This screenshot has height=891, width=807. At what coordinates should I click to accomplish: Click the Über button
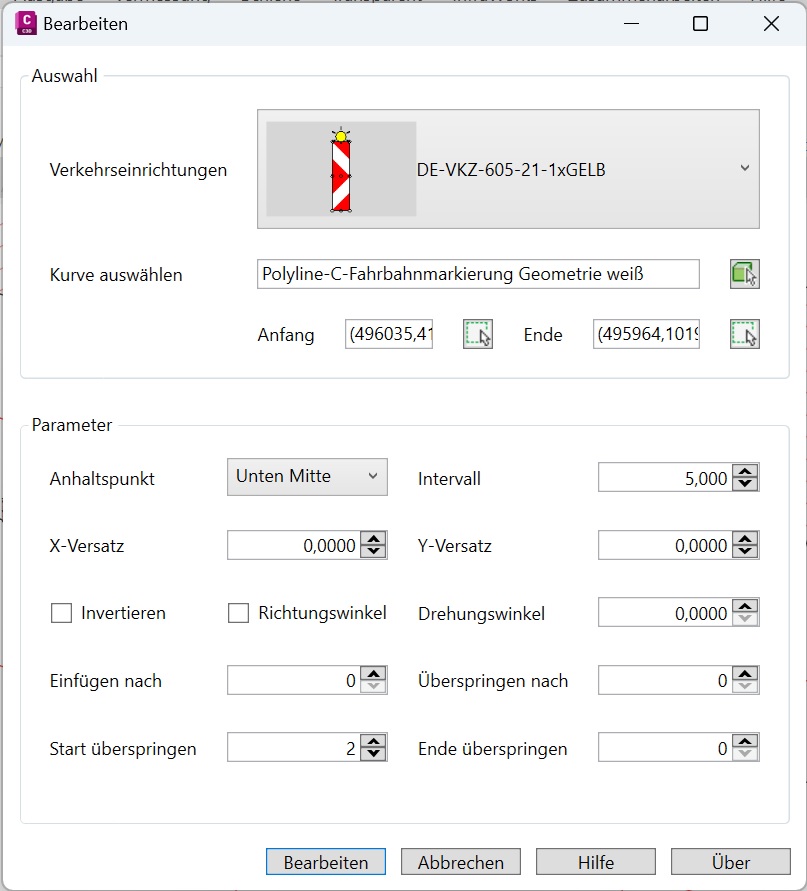click(730, 862)
